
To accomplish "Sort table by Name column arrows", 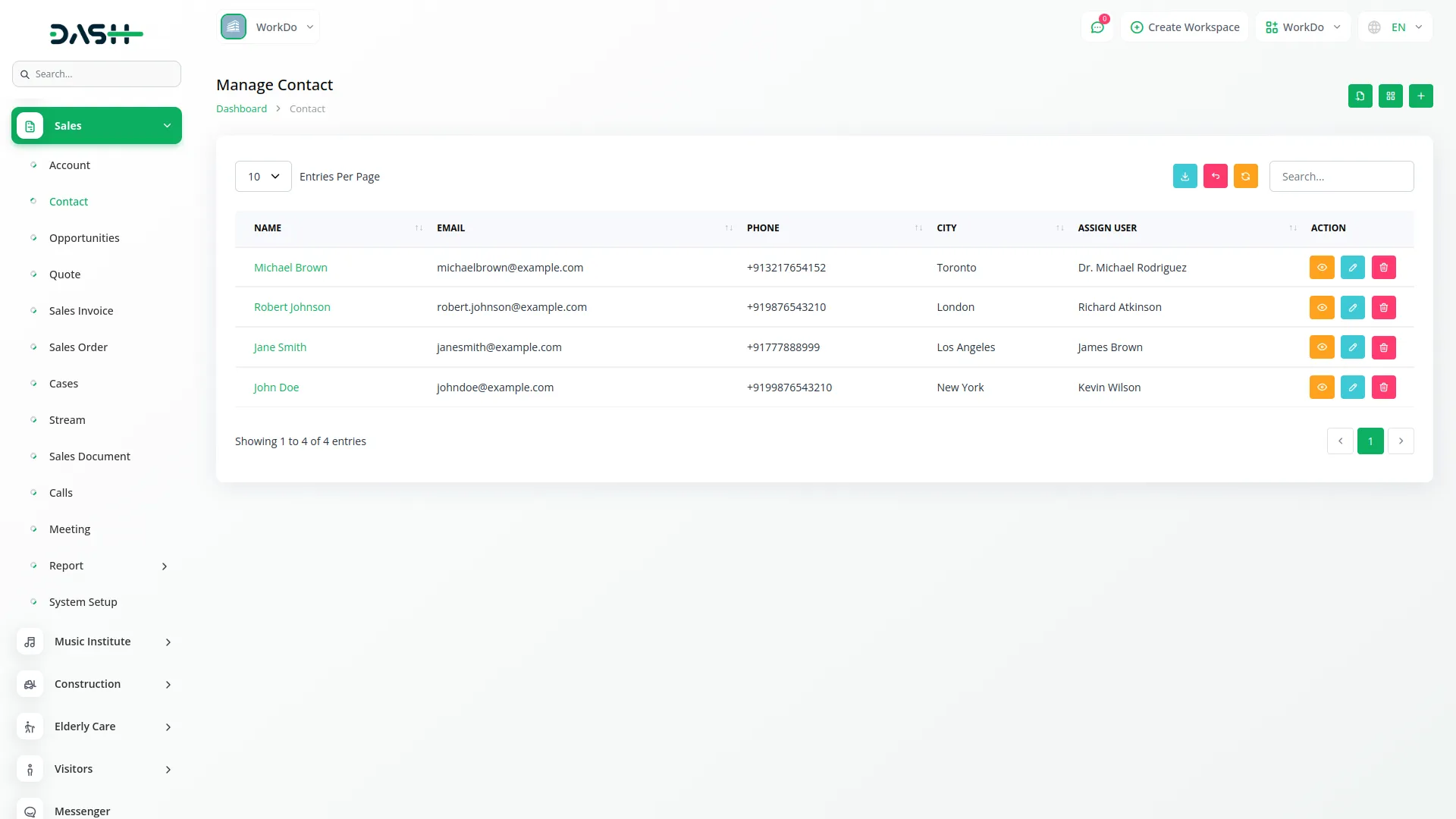I will tap(419, 228).
